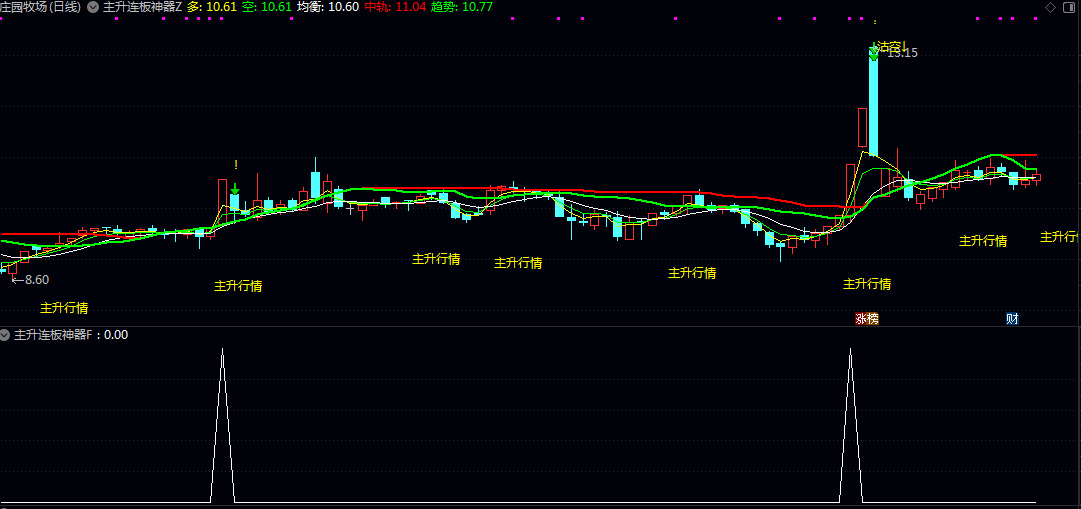The image size is (1081, 509).
Task: Click the diamond icon at top right
Action: tap(1050, 8)
